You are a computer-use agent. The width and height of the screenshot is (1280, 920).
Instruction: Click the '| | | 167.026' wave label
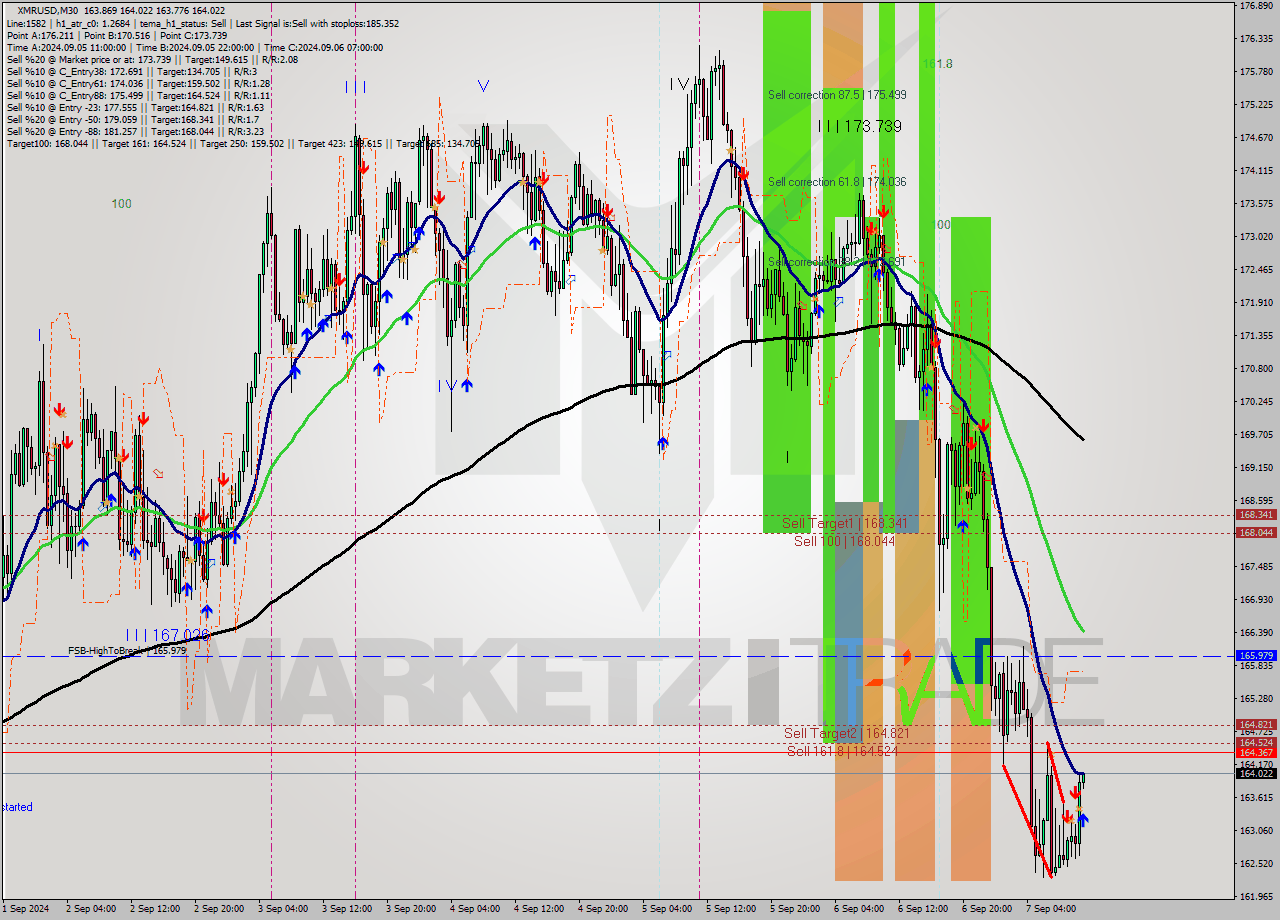(168, 635)
